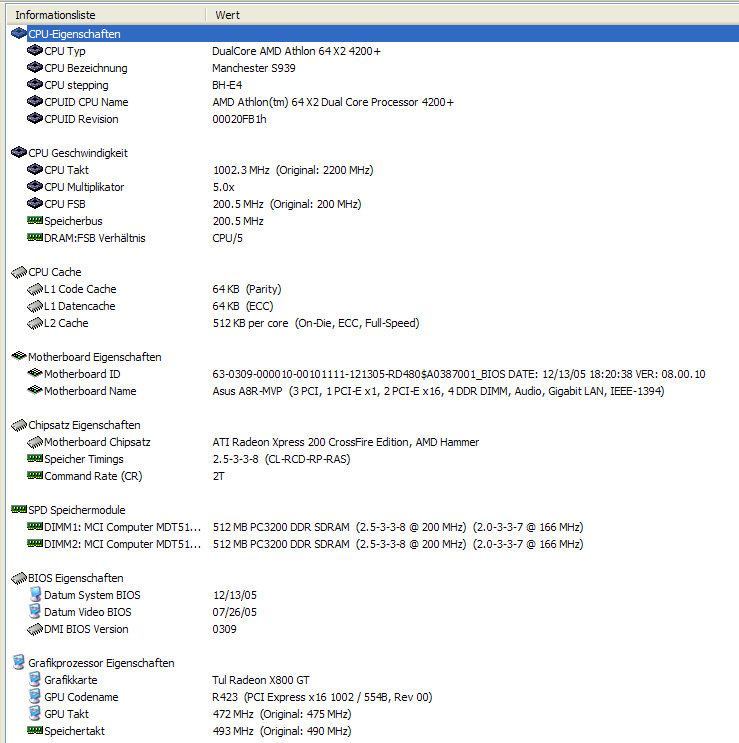Image resolution: width=739 pixels, height=743 pixels.
Task: Select the CPU Typ row label
Action: [x=65, y=51]
